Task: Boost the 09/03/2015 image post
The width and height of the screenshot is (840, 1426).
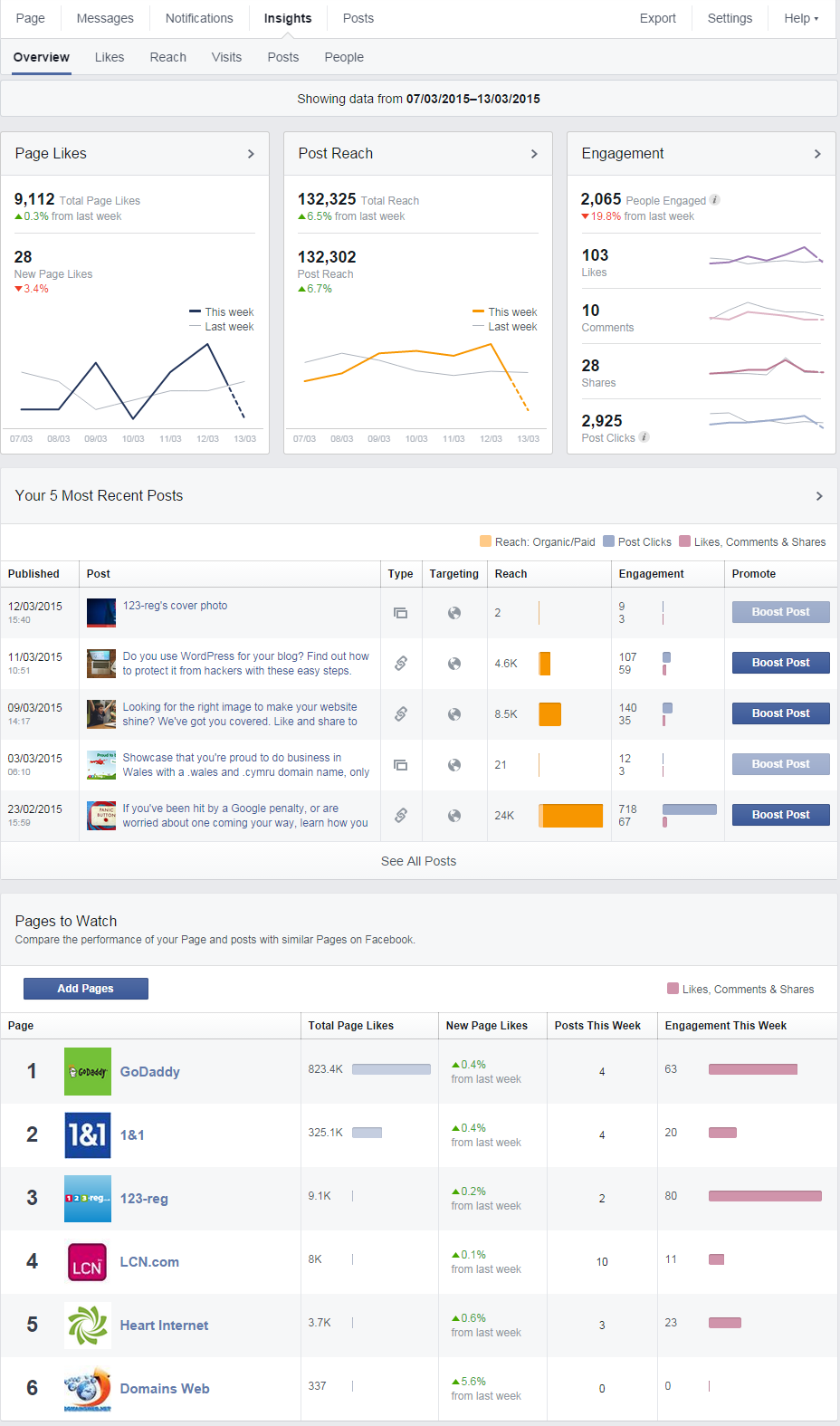Action: (x=780, y=713)
